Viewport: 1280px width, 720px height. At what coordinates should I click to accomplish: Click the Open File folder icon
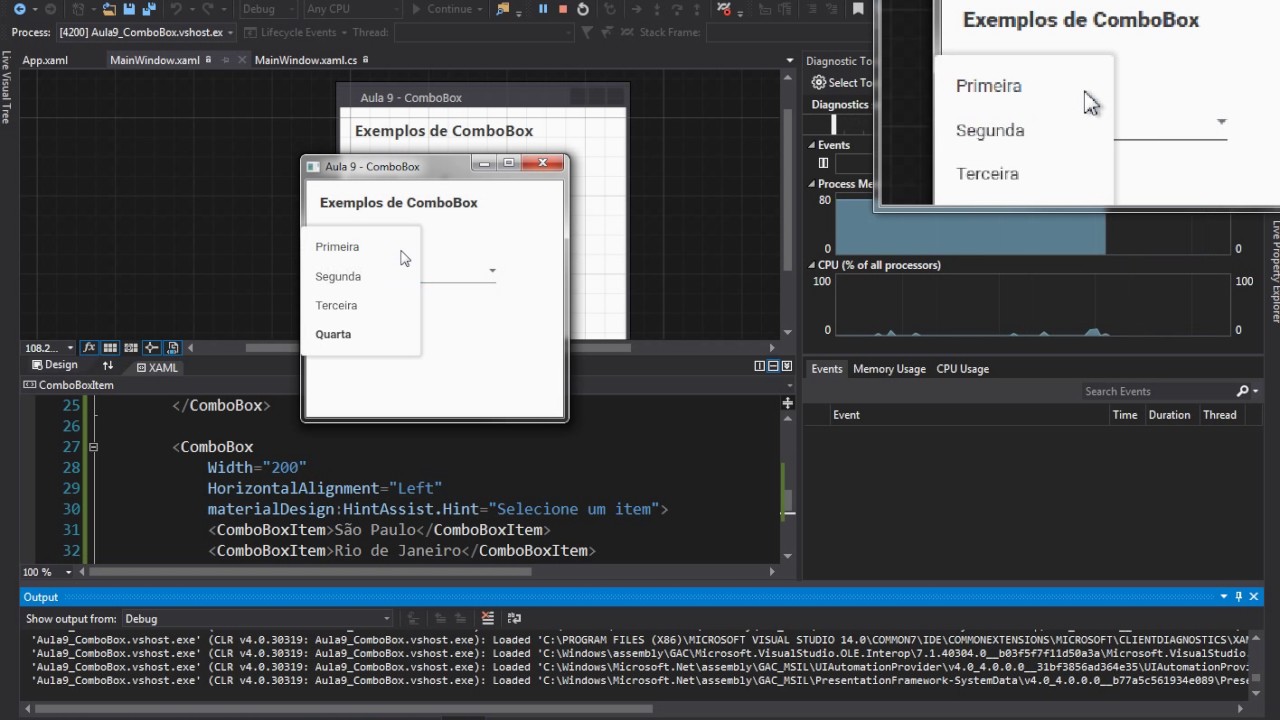(x=109, y=9)
